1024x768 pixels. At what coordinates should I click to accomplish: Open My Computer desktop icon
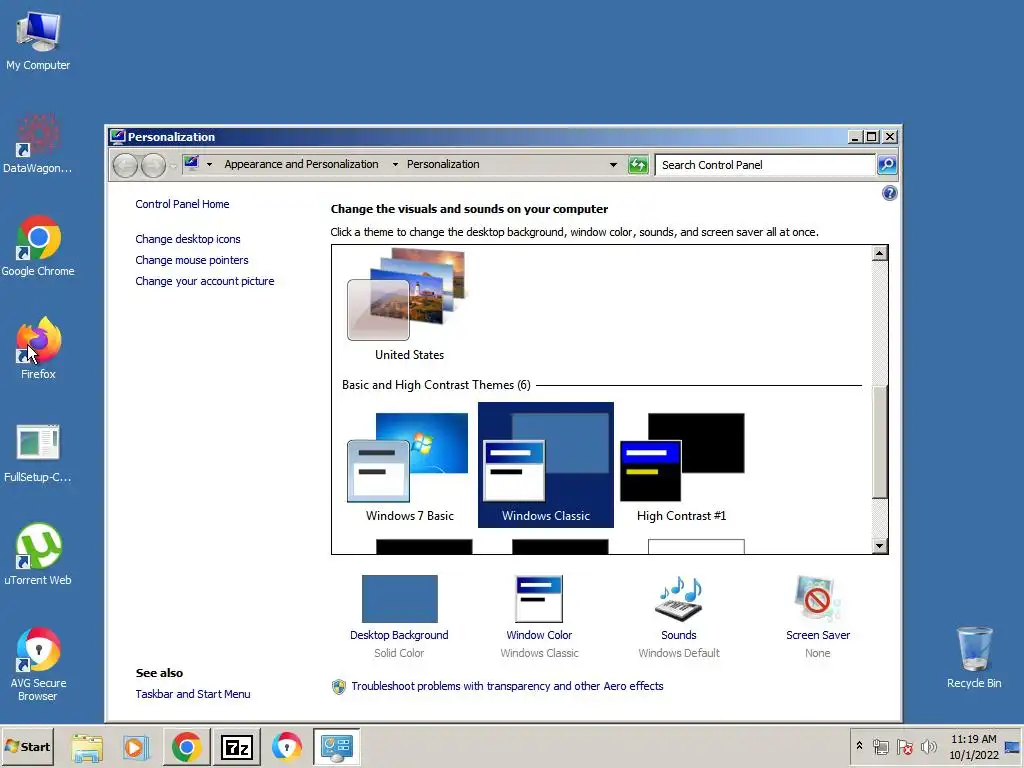point(38,40)
